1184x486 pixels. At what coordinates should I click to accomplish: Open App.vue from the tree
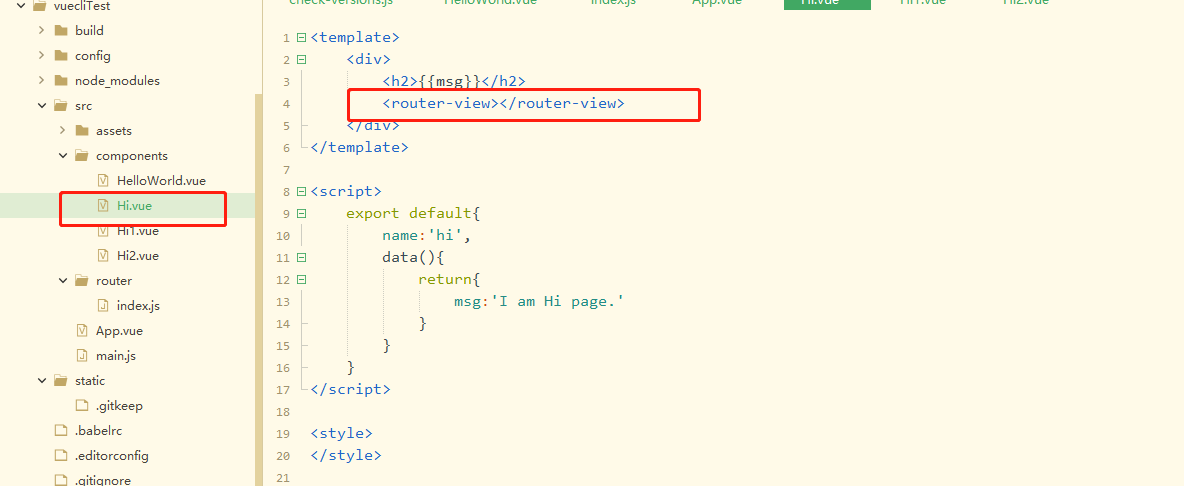(119, 331)
